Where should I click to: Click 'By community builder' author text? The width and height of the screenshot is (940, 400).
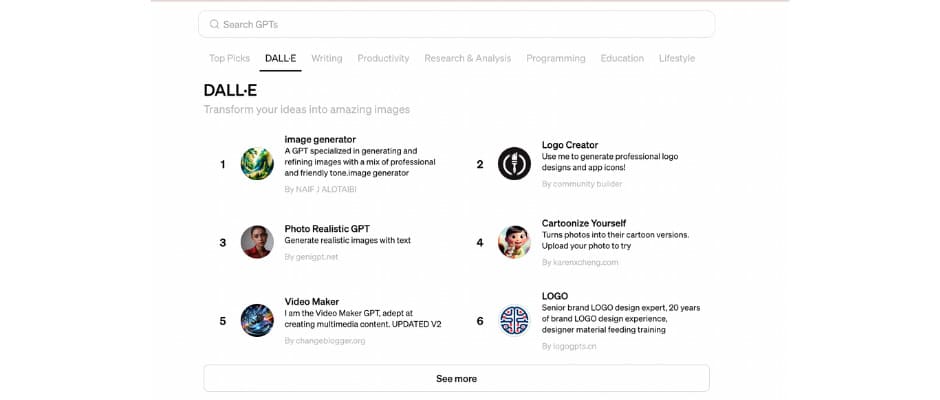point(582,184)
